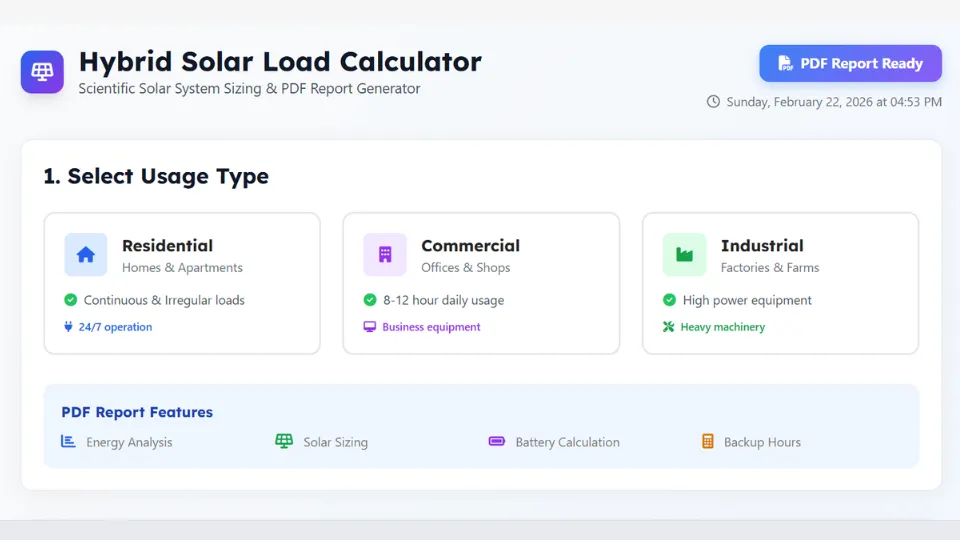Click the Solar Sizing panel icon

click(284, 441)
